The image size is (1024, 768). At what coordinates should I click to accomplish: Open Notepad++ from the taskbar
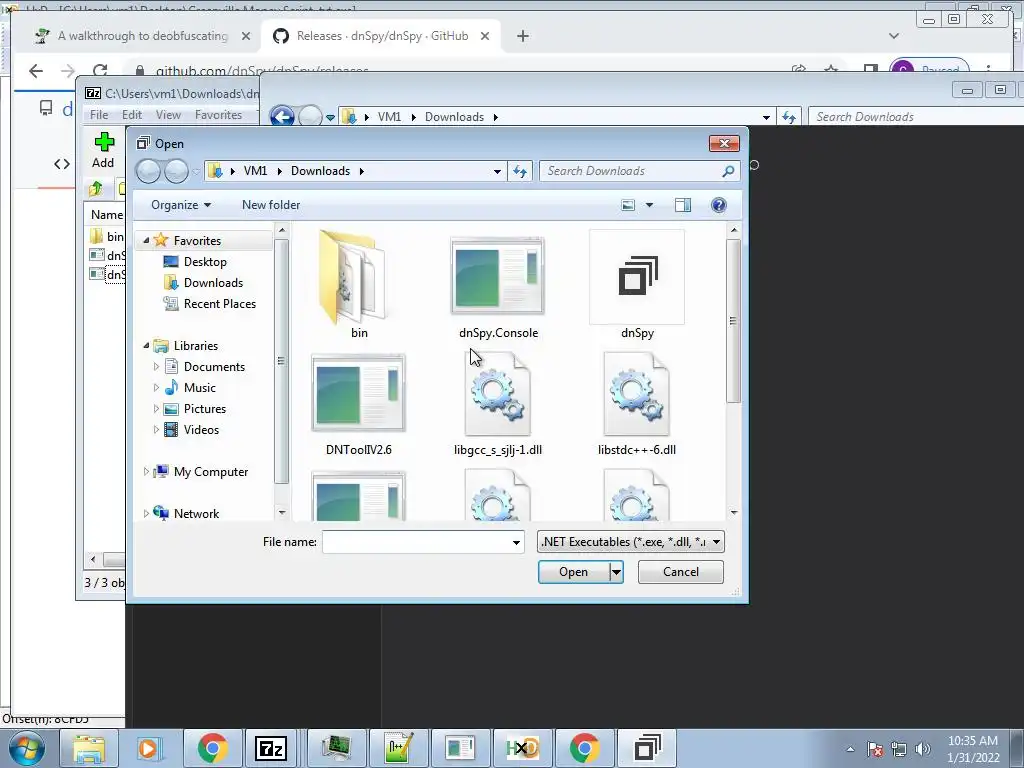pos(398,748)
